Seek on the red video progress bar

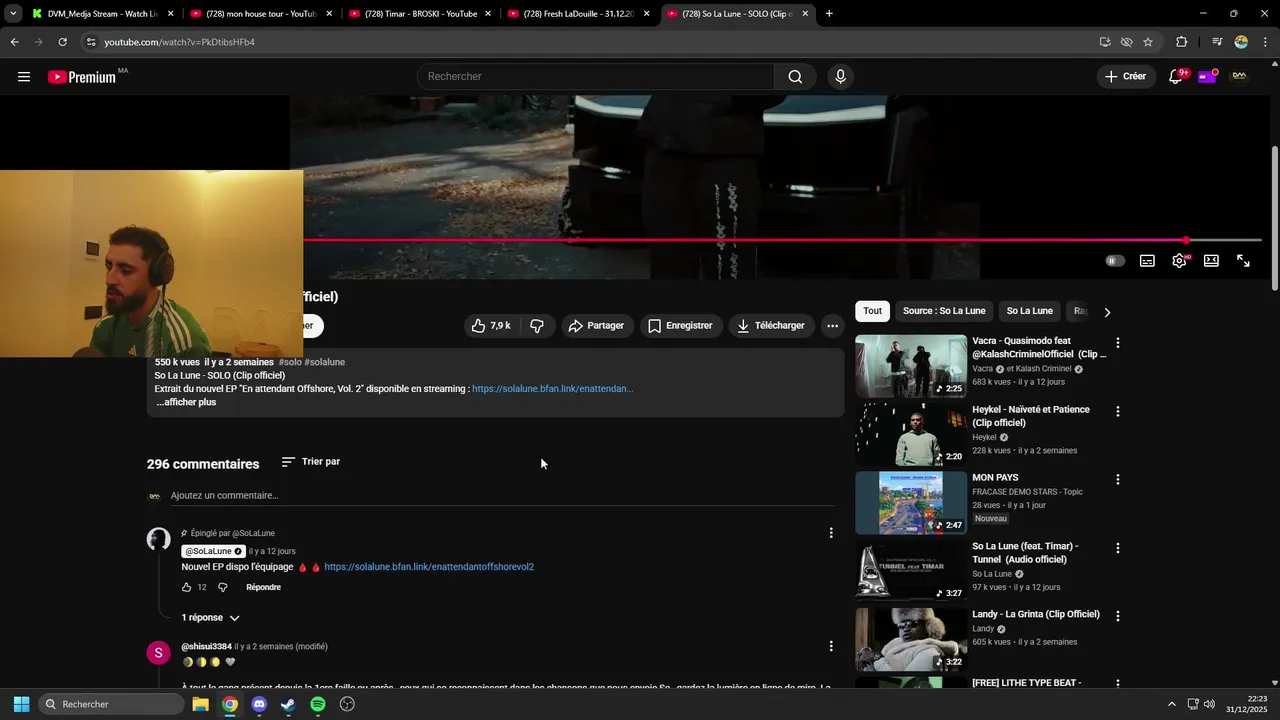(x=782, y=240)
